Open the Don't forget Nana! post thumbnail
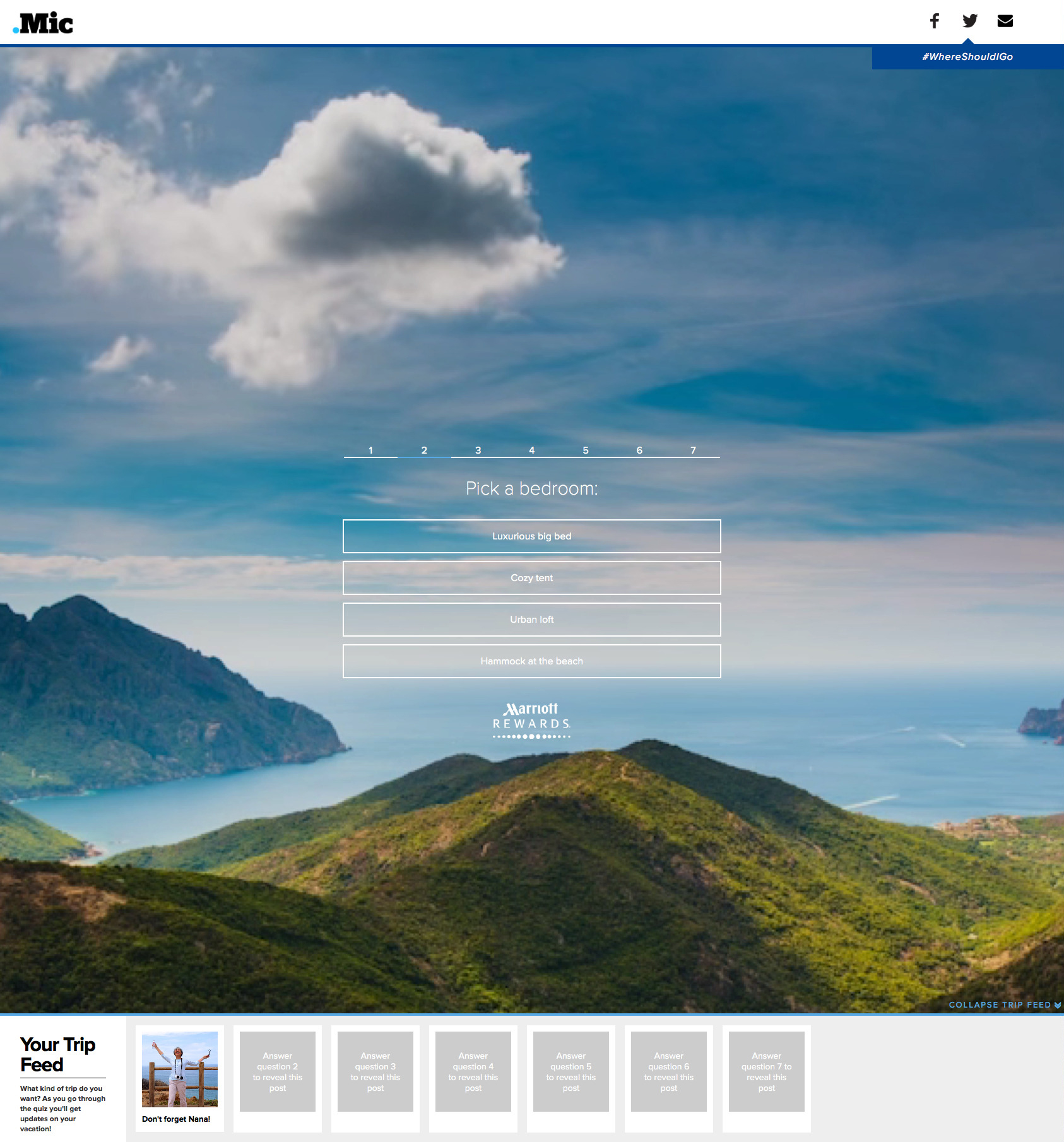 (x=180, y=1069)
